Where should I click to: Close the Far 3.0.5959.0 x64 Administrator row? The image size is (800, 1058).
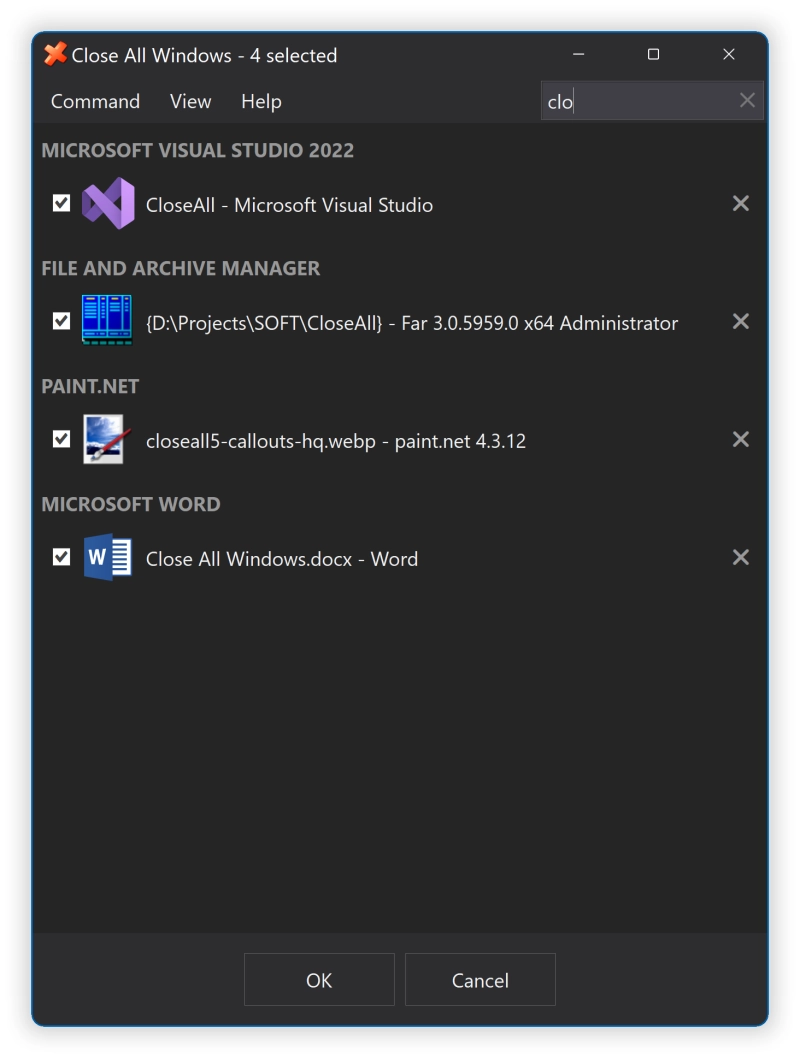[741, 321]
